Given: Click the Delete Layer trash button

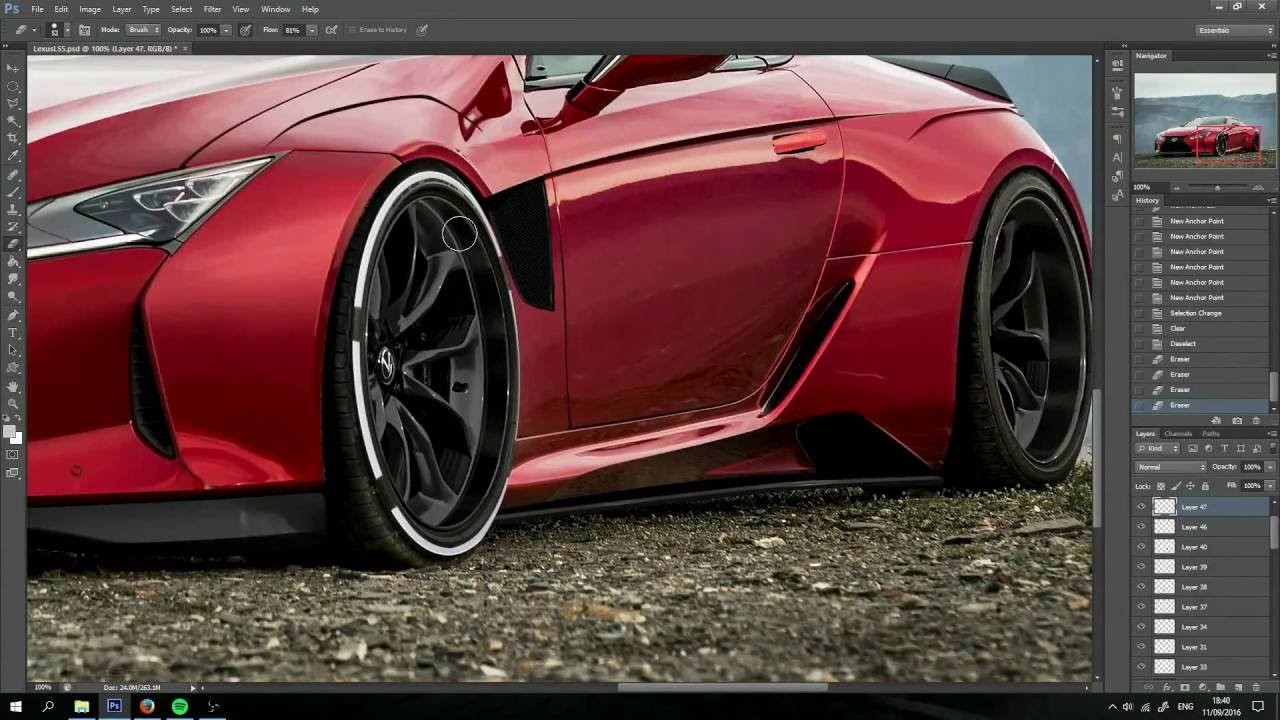Looking at the screenshot, I should [x=1257, y=685].
